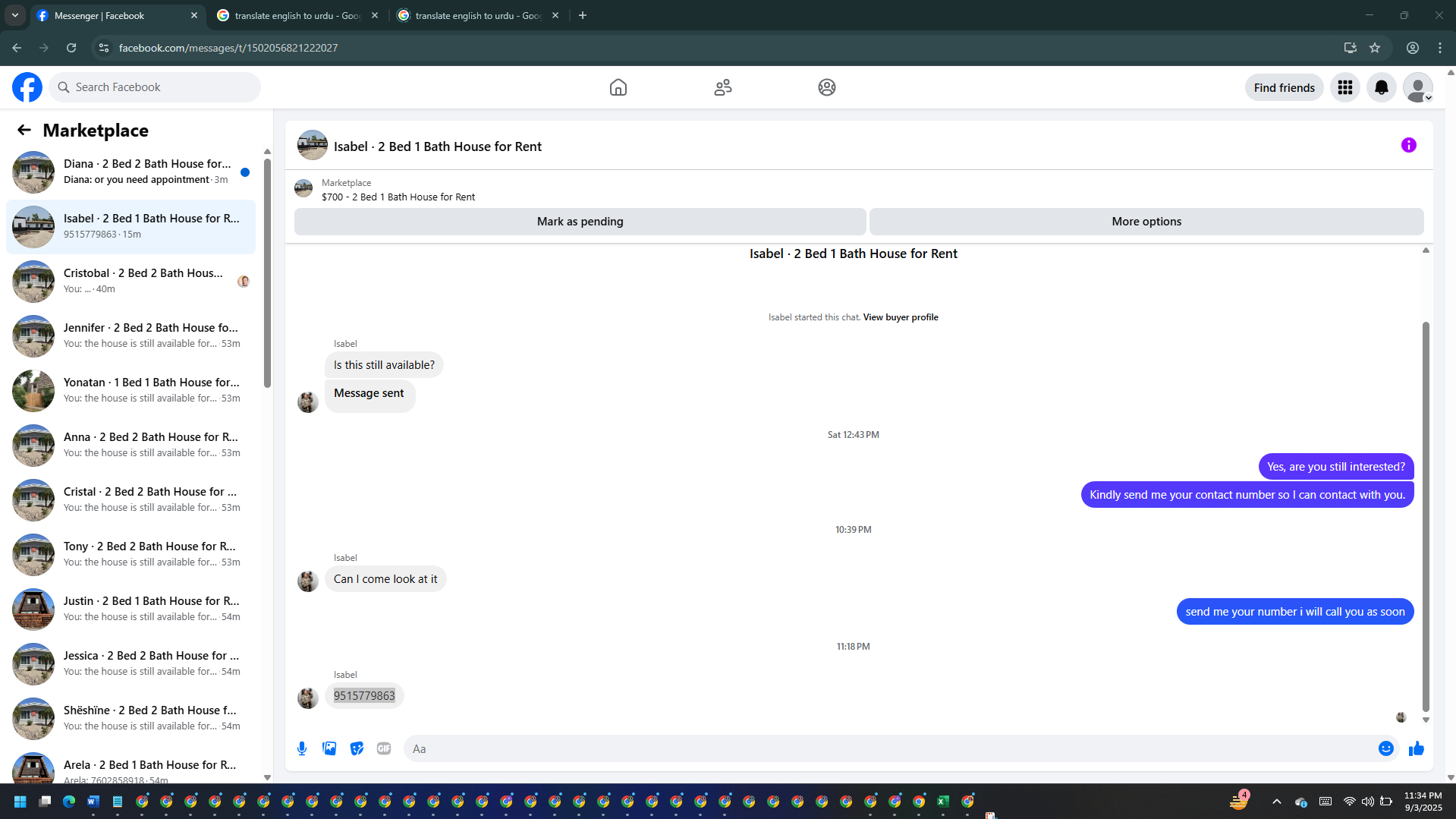Install app icon in address bar

pyautogui.click(x=1351, y=48)
